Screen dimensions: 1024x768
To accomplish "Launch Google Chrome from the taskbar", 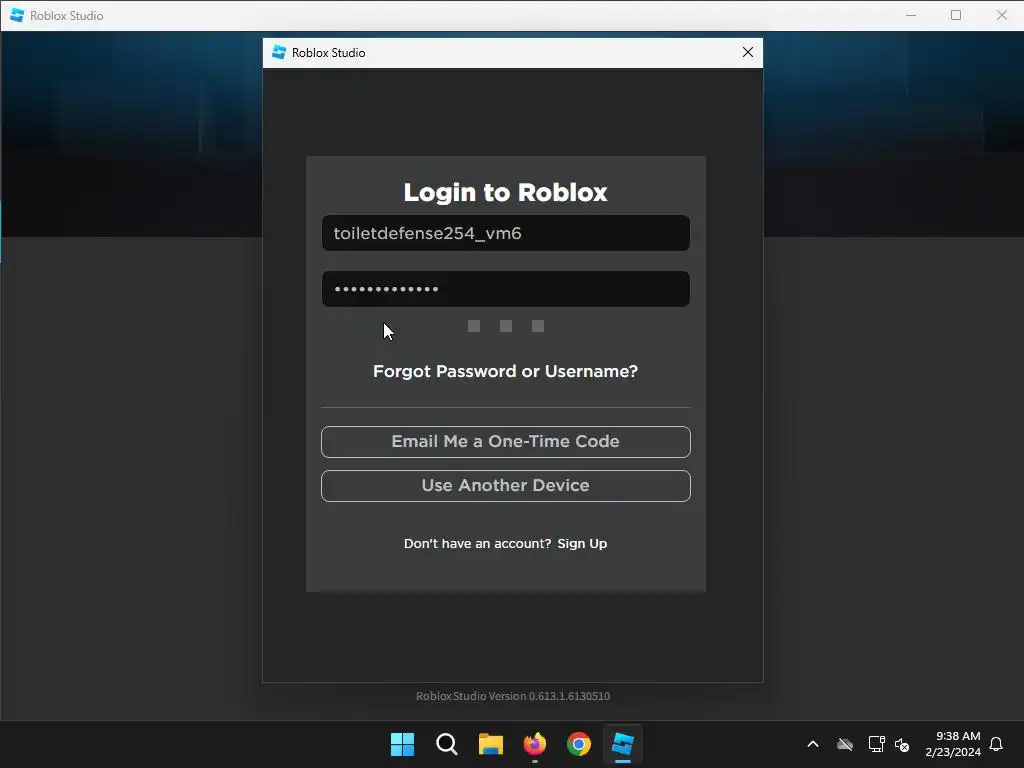I will point(579,744).
